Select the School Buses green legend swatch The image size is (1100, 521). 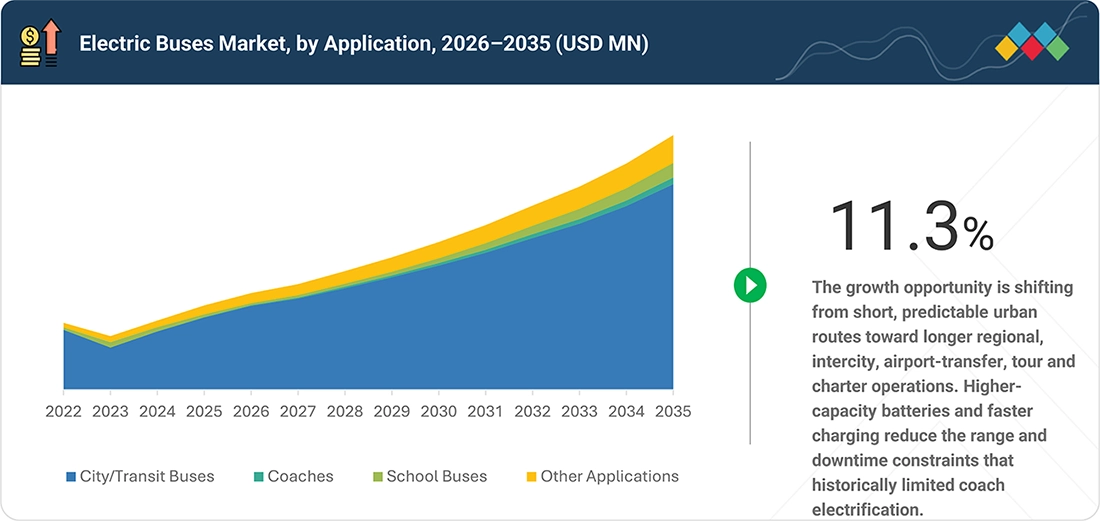tap(377, 477)
